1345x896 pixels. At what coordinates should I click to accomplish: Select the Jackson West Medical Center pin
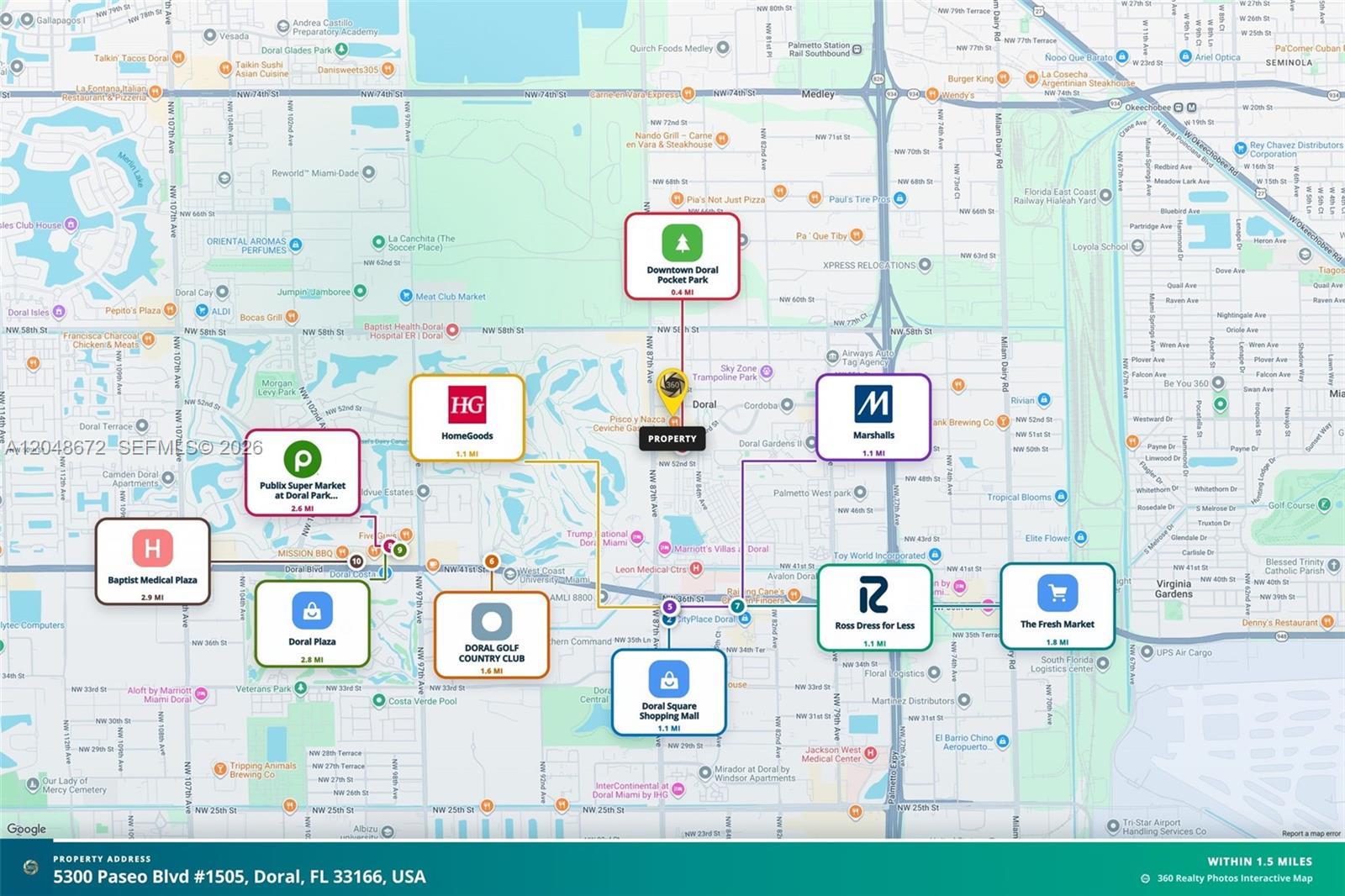[871, 753]
